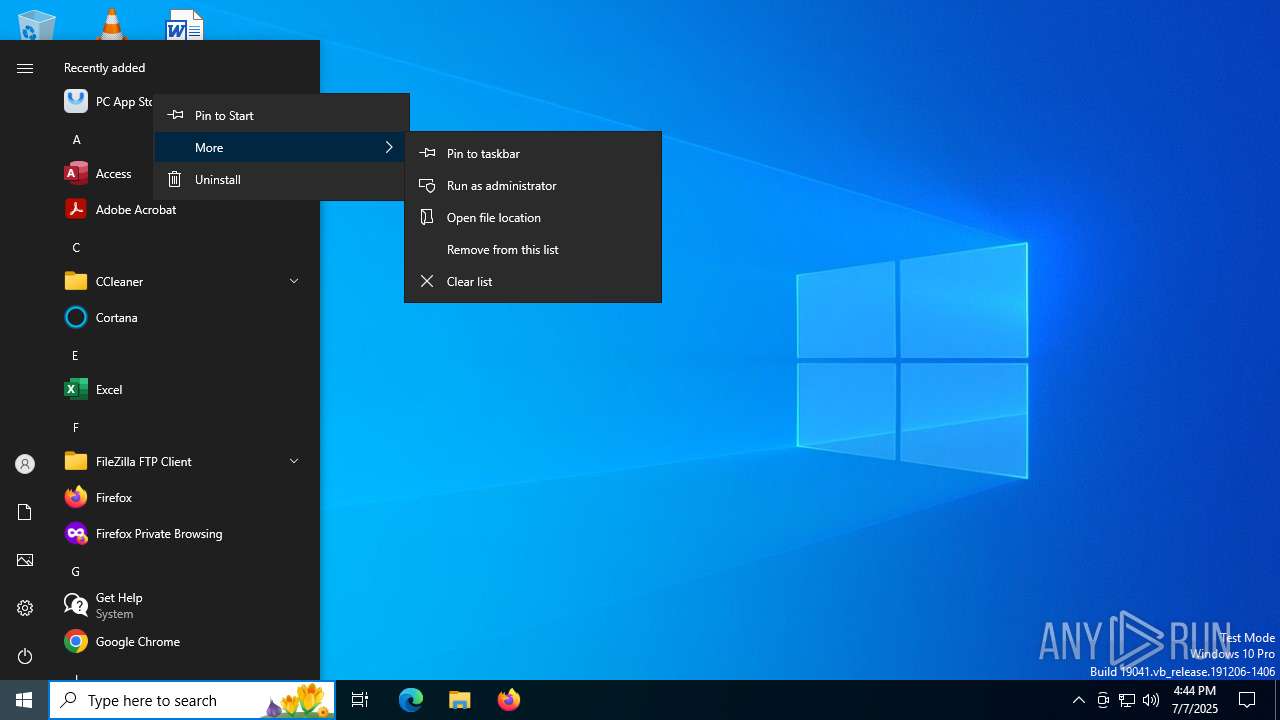Image resolution: width=1280 pixels, height=720 pixels.
Task: Open Documents from Start sidebar
Action: point(25,512)
